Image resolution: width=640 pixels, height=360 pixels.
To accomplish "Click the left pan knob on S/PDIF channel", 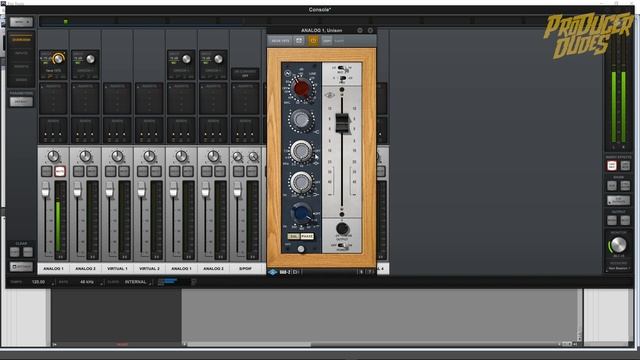I will point(237,157).
